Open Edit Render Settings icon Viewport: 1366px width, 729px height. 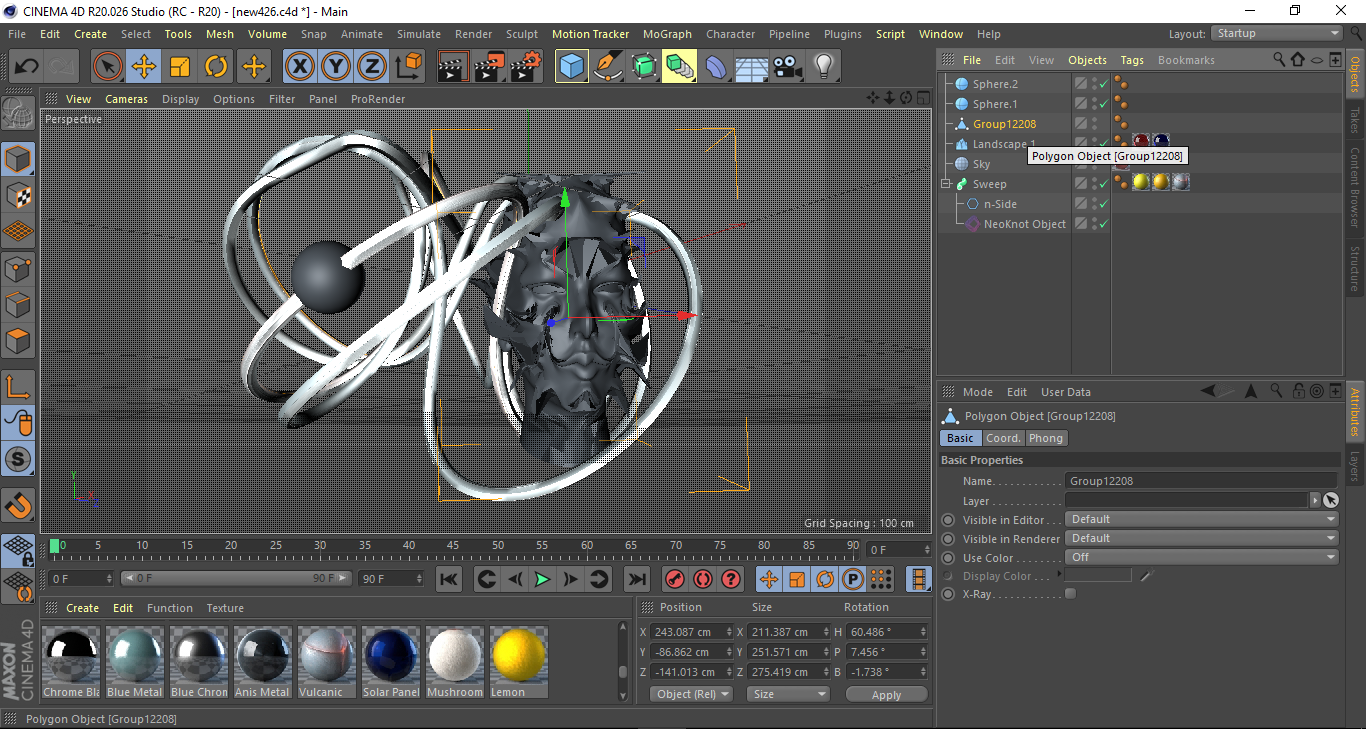click(x=525, y=67)
